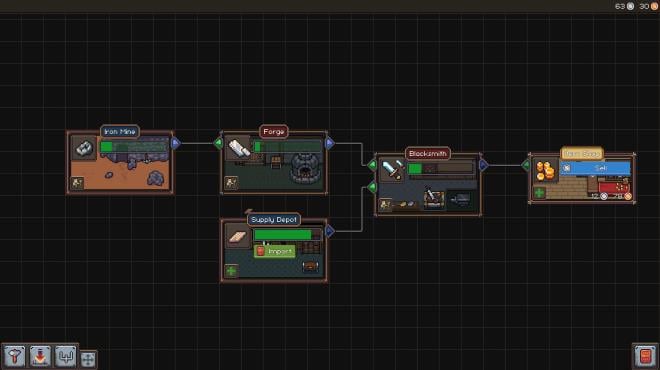This screenshot has width=660, height=370.
Task: Select the Blacksmith title label
Action: [428, 153]
